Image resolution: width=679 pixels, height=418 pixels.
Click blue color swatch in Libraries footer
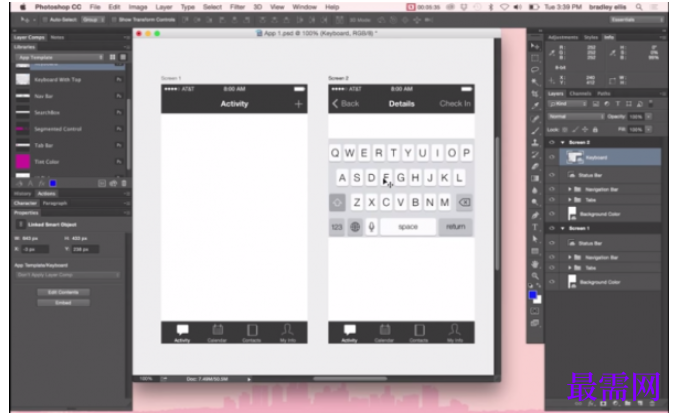click(x=53, y=183)
